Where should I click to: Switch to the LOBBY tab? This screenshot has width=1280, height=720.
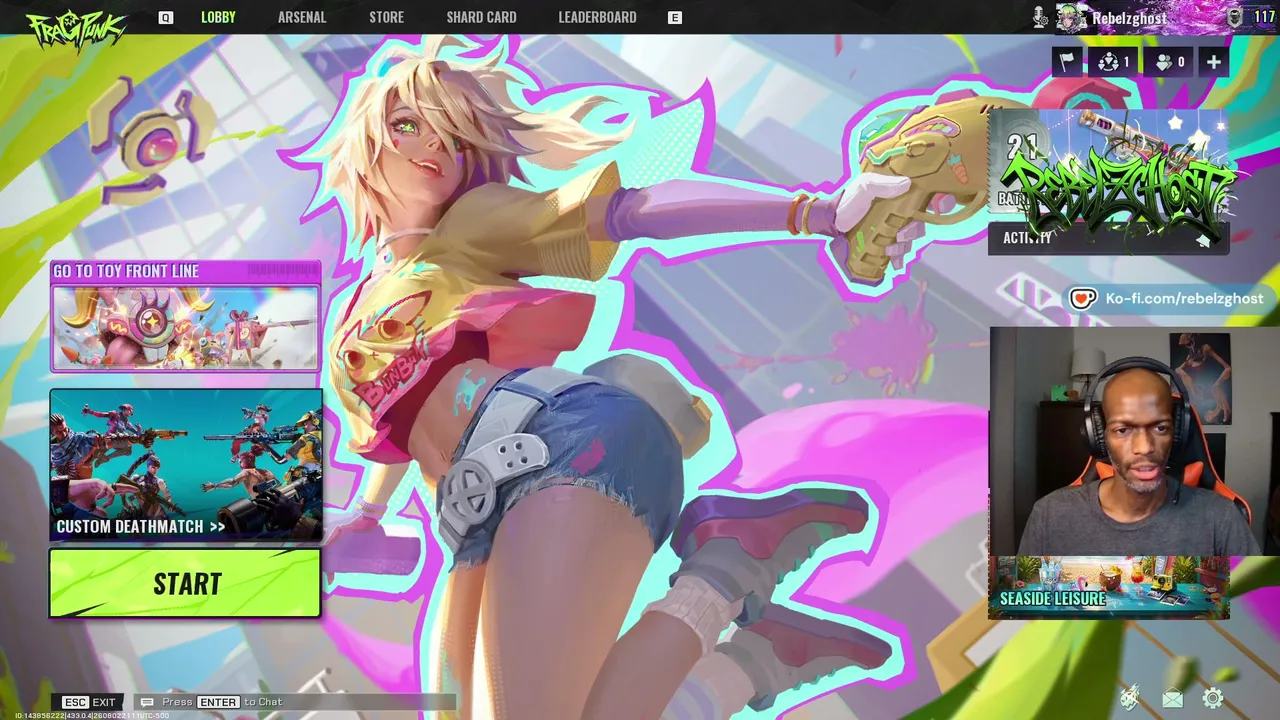(x=218, y=17)
